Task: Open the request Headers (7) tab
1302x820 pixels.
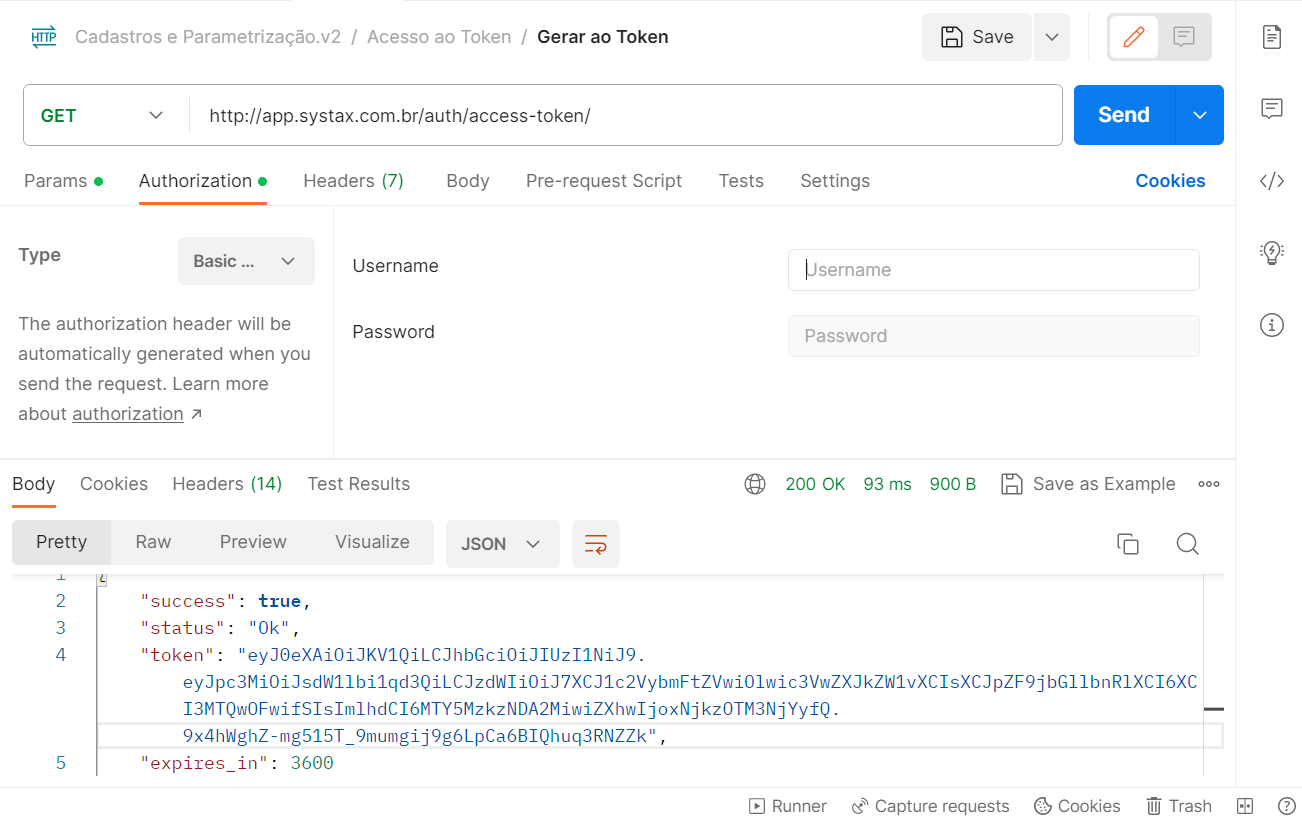Action: coord(354,181)
